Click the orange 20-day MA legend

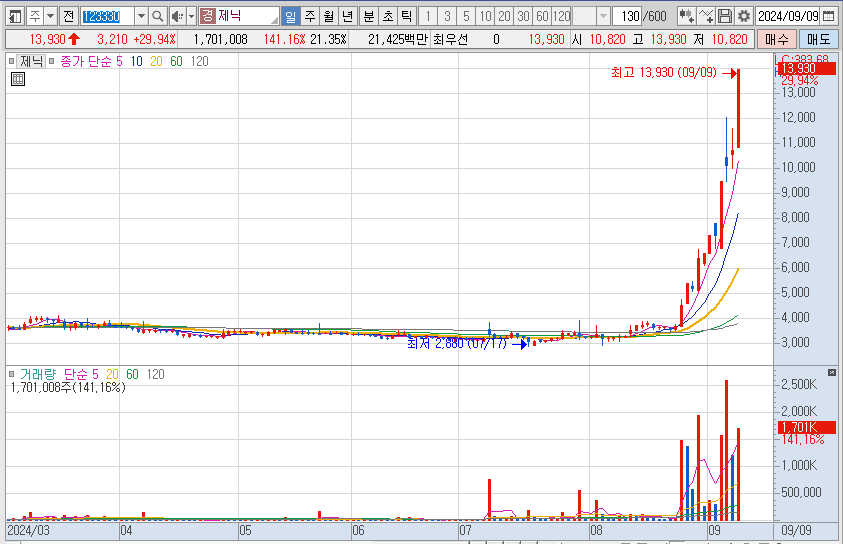click(156, 61)
